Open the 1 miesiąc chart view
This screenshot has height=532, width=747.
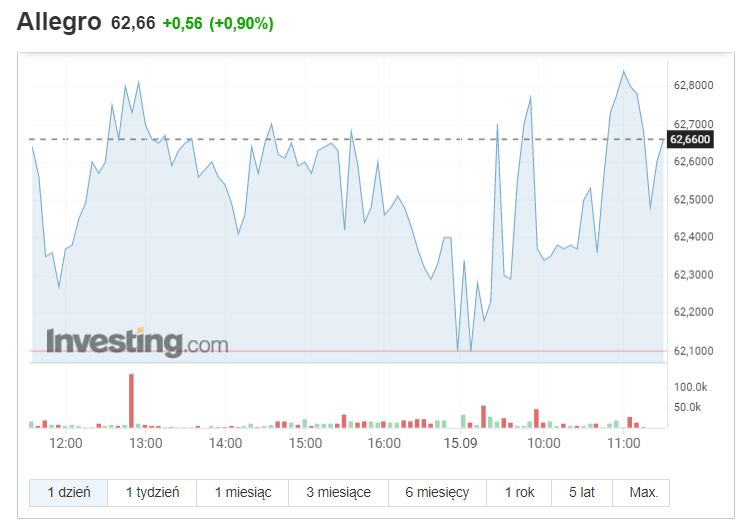pos(242,492)
